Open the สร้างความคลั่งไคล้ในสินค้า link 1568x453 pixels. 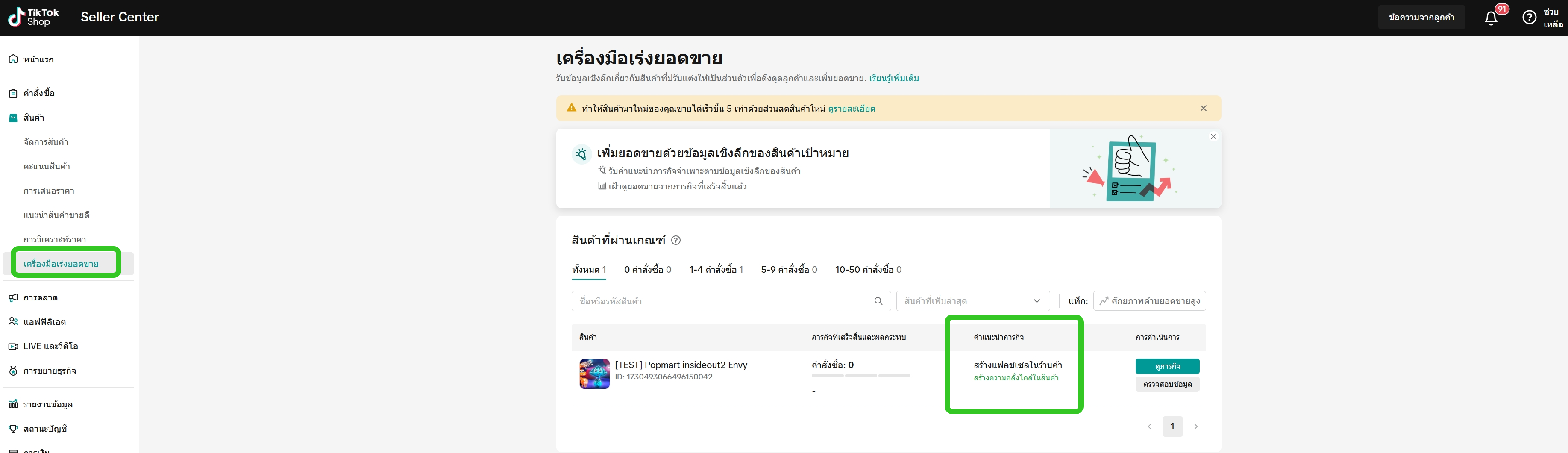coord(1016,378)
